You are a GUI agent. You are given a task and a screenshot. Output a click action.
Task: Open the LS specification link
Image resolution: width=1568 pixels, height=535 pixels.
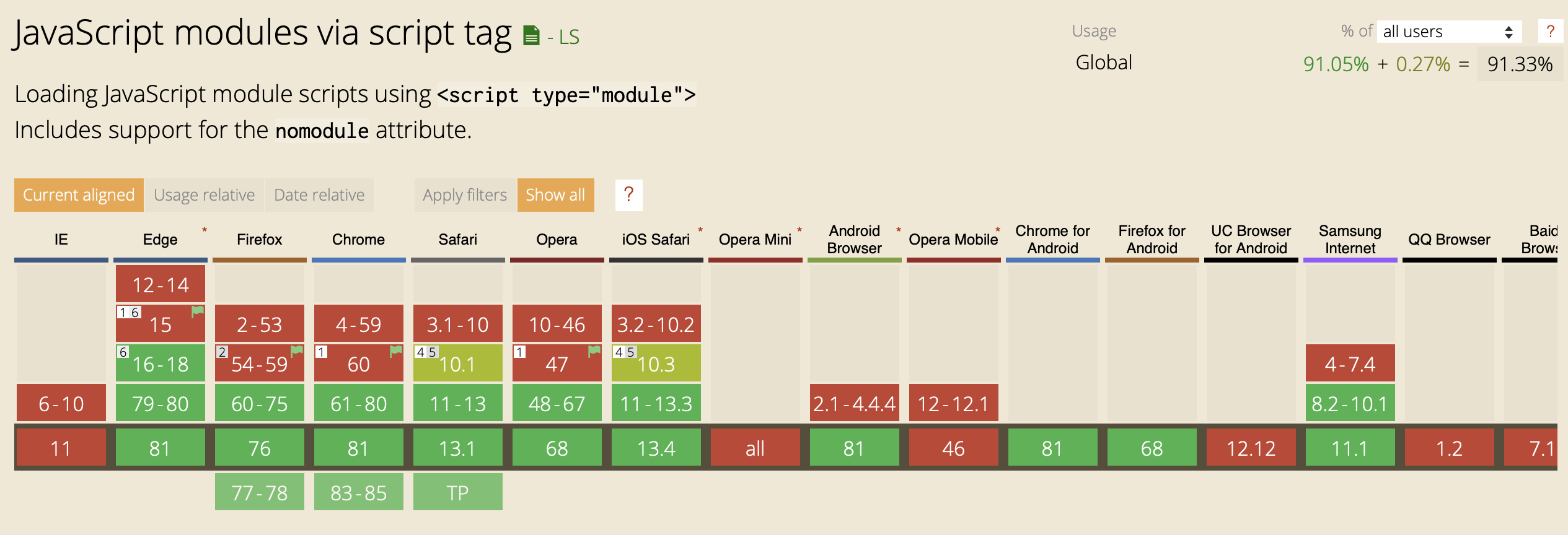pyautogui.click(x=568, y=37)
